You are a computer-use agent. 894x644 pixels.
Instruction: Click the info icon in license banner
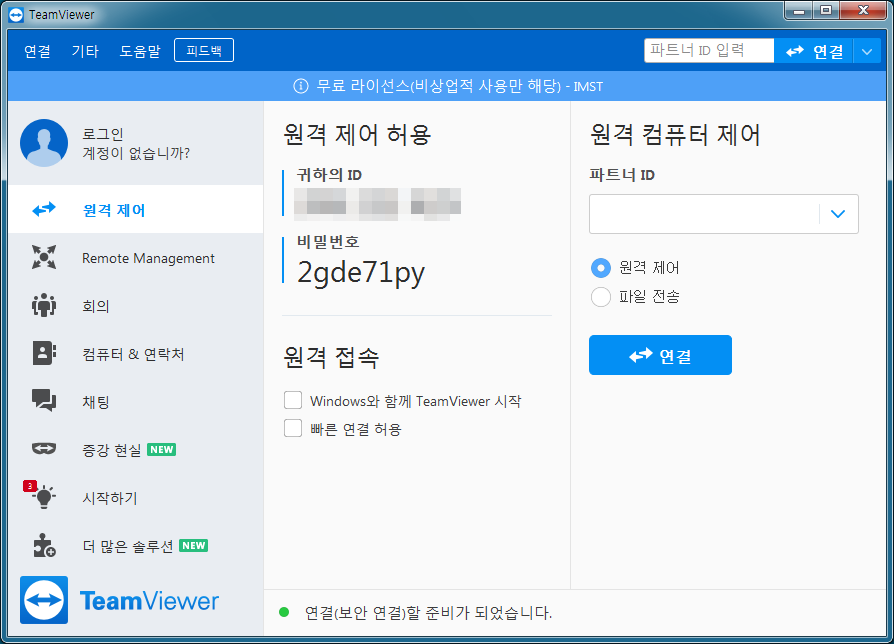tap(300, 86)
